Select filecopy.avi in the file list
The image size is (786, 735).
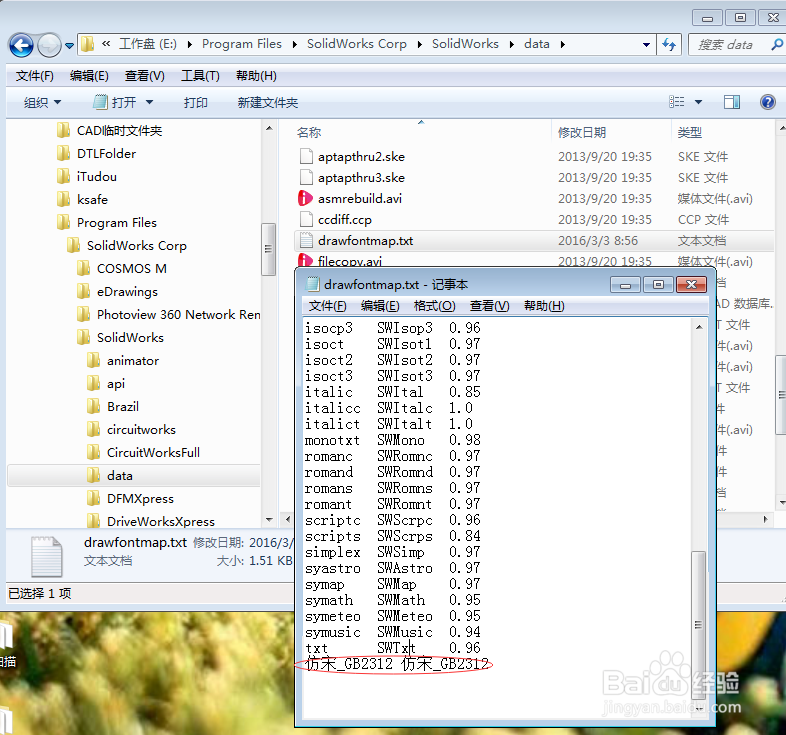click(349, 261)
